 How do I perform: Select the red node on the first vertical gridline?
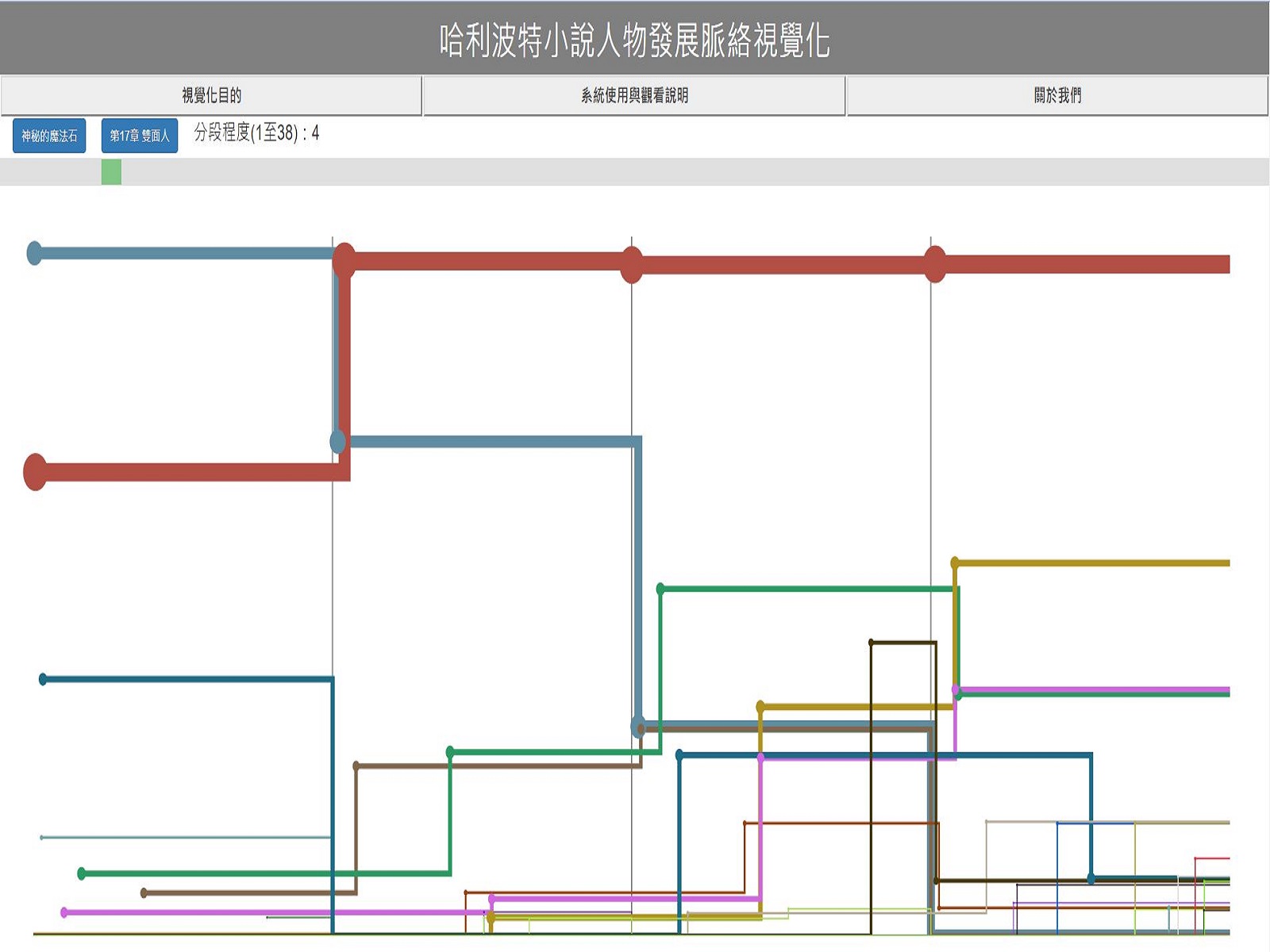pos(344,260)
